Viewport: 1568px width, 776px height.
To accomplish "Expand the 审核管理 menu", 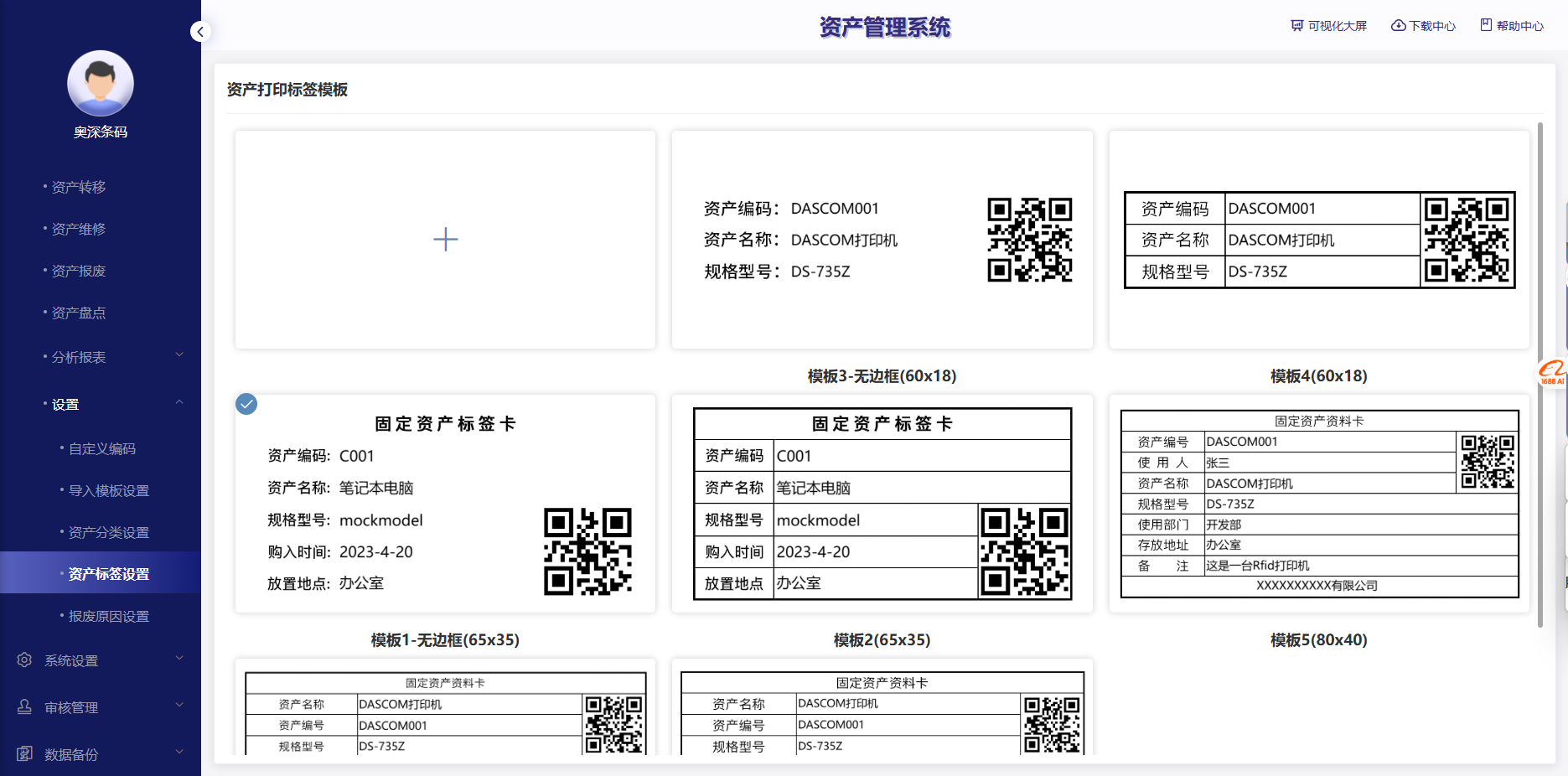I will click(179, 706).
